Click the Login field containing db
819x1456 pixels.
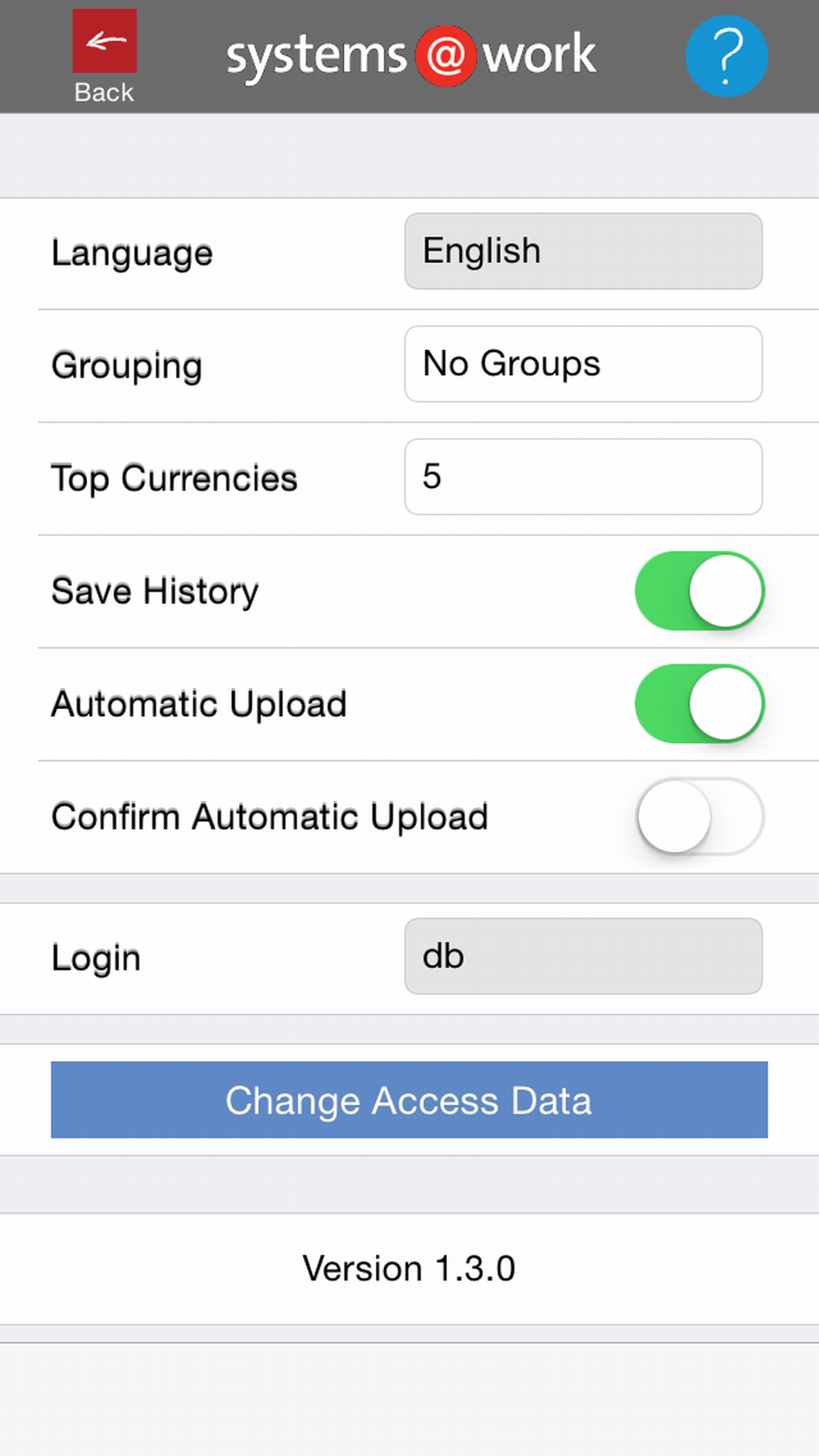(583, 956)
